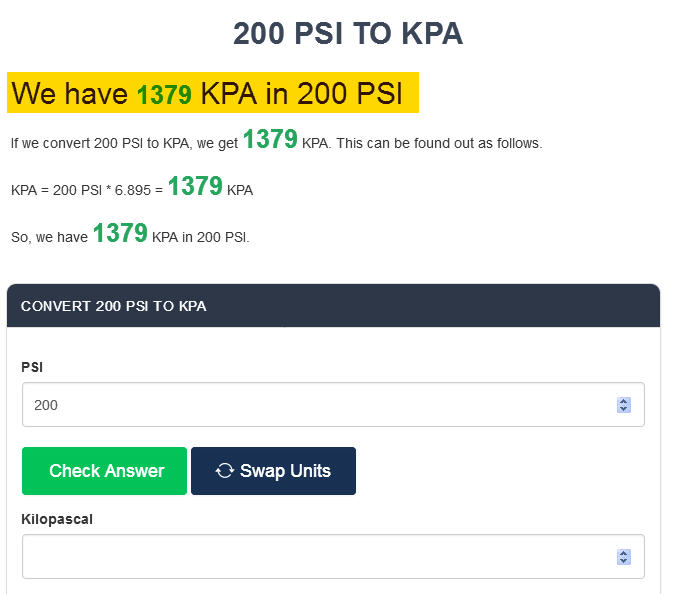This screenshot has width=673, height=594.
Task: Click the Swap Units button label
Action: click(285, 471)
